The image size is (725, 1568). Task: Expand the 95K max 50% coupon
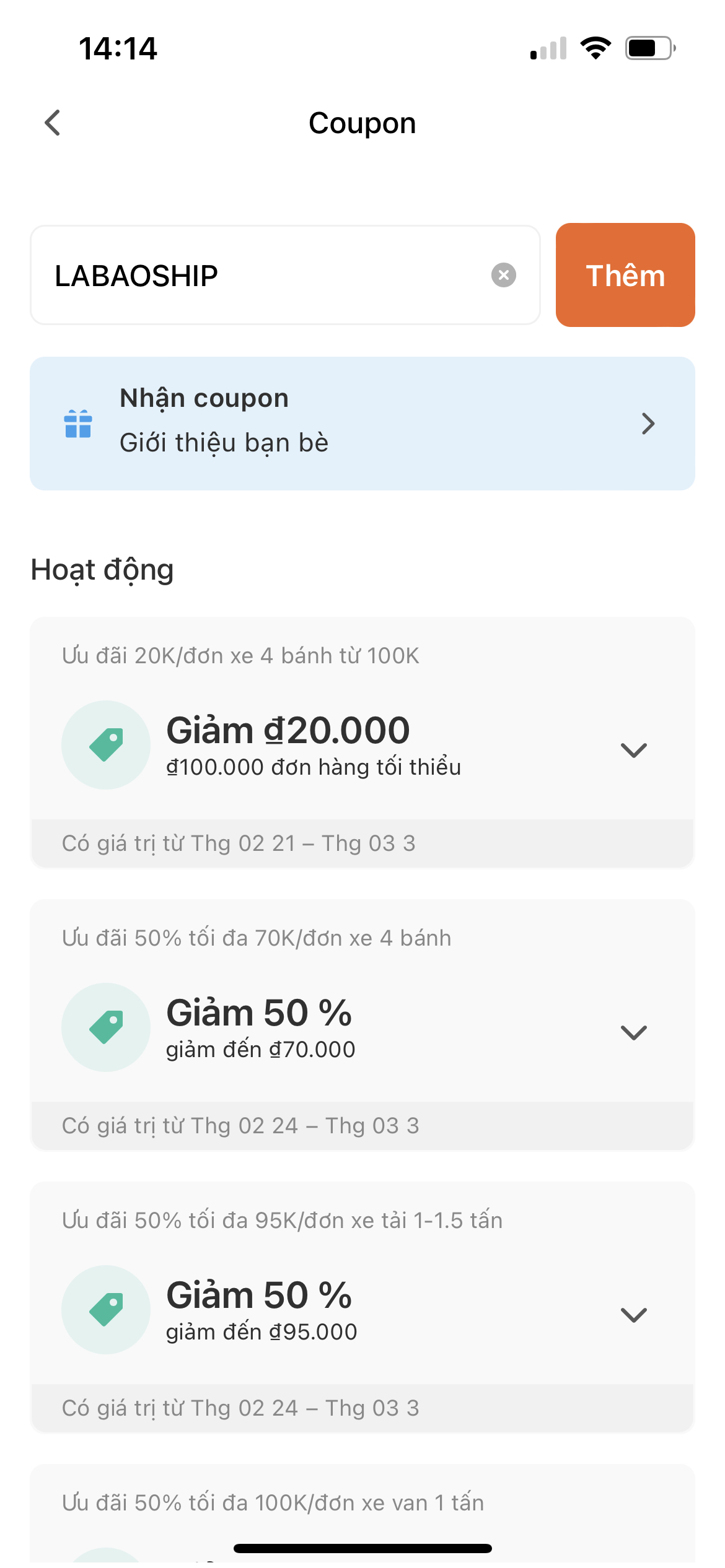point(634,1315)
